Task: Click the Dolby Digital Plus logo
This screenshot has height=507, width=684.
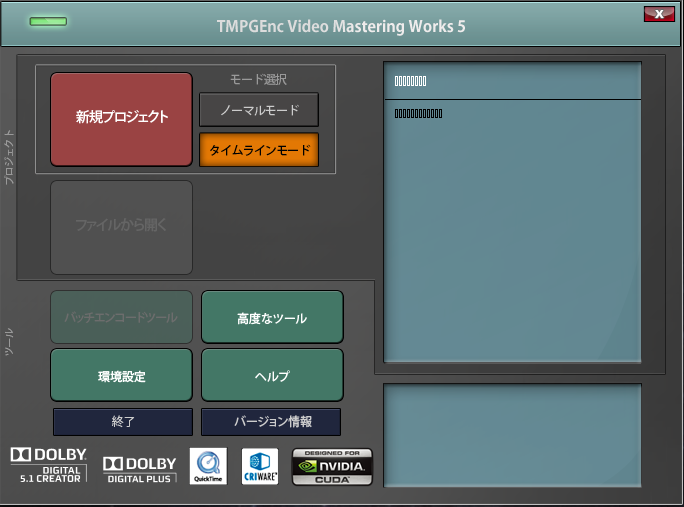Action: coord(140,469)
